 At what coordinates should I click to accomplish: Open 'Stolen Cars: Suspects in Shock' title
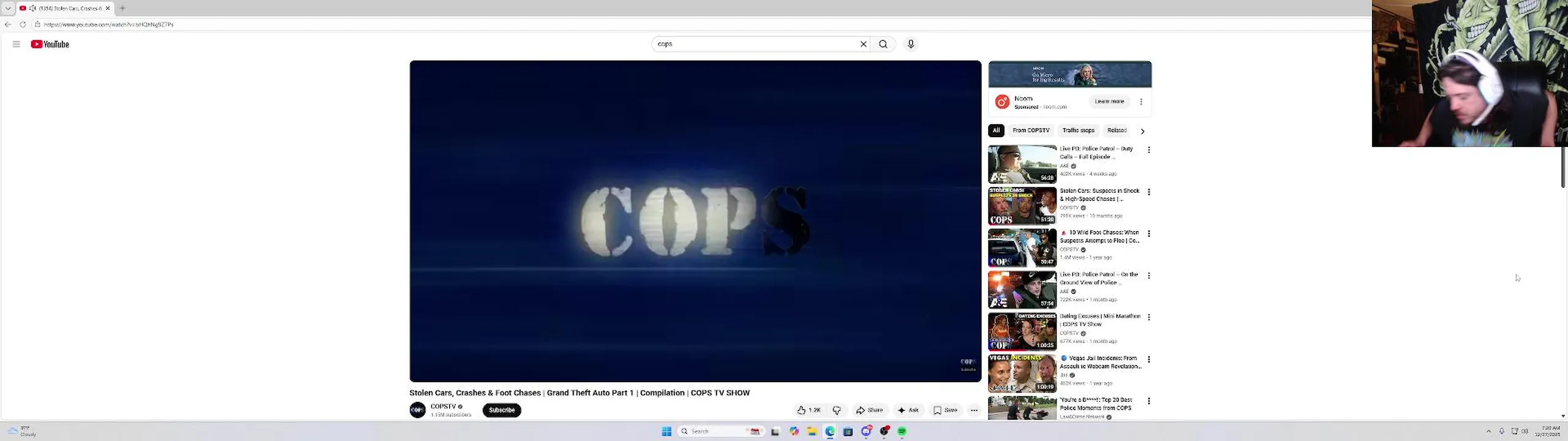point(1099,195)
